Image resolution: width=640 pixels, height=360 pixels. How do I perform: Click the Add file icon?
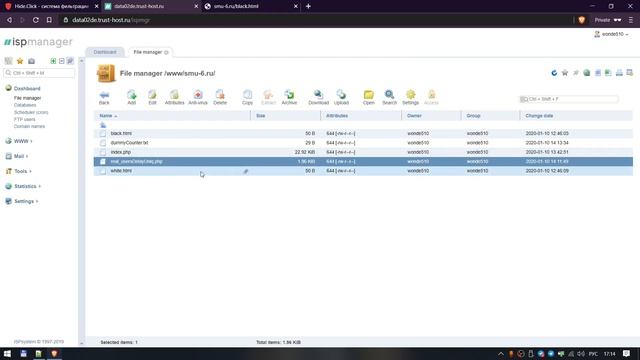pyautogui.click(x=131, y=98)
